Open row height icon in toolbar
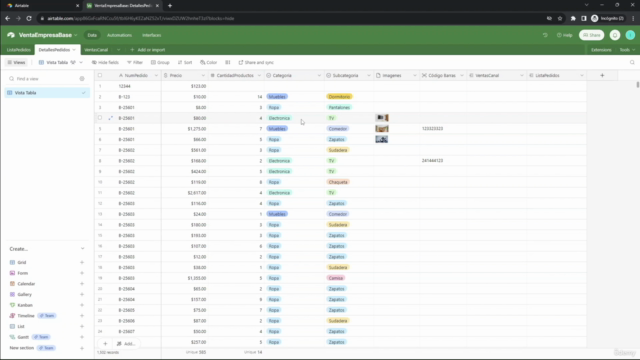This screenshot has height=360, width=640. click(228, 62)
